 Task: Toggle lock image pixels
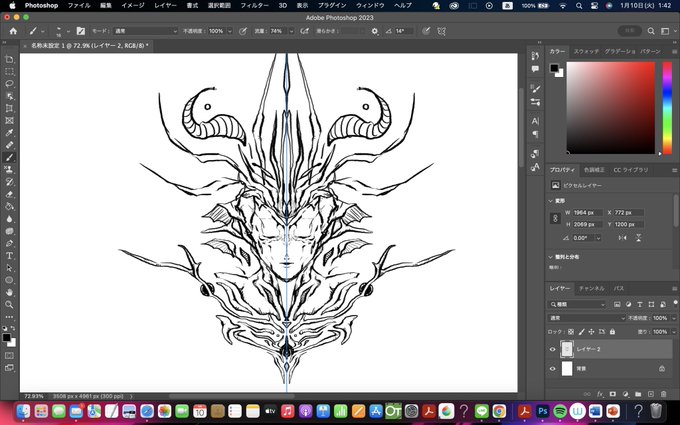pyautogui.click(x=582, y=332)
